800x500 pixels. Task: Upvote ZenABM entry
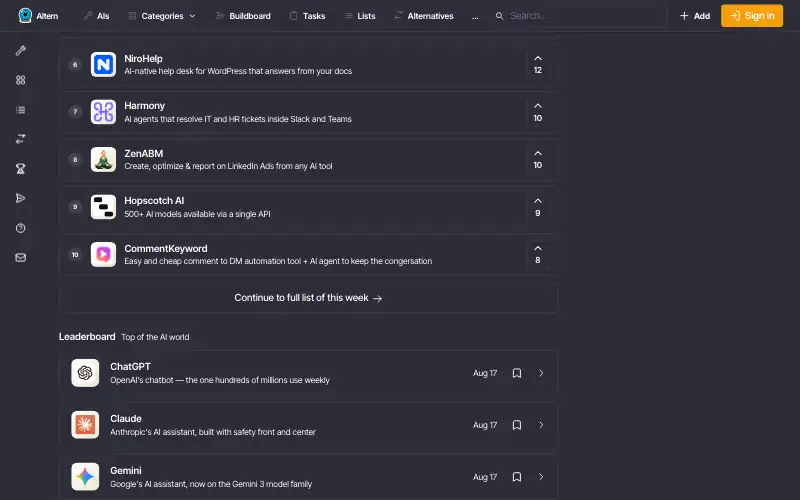(x=538, y=159)
